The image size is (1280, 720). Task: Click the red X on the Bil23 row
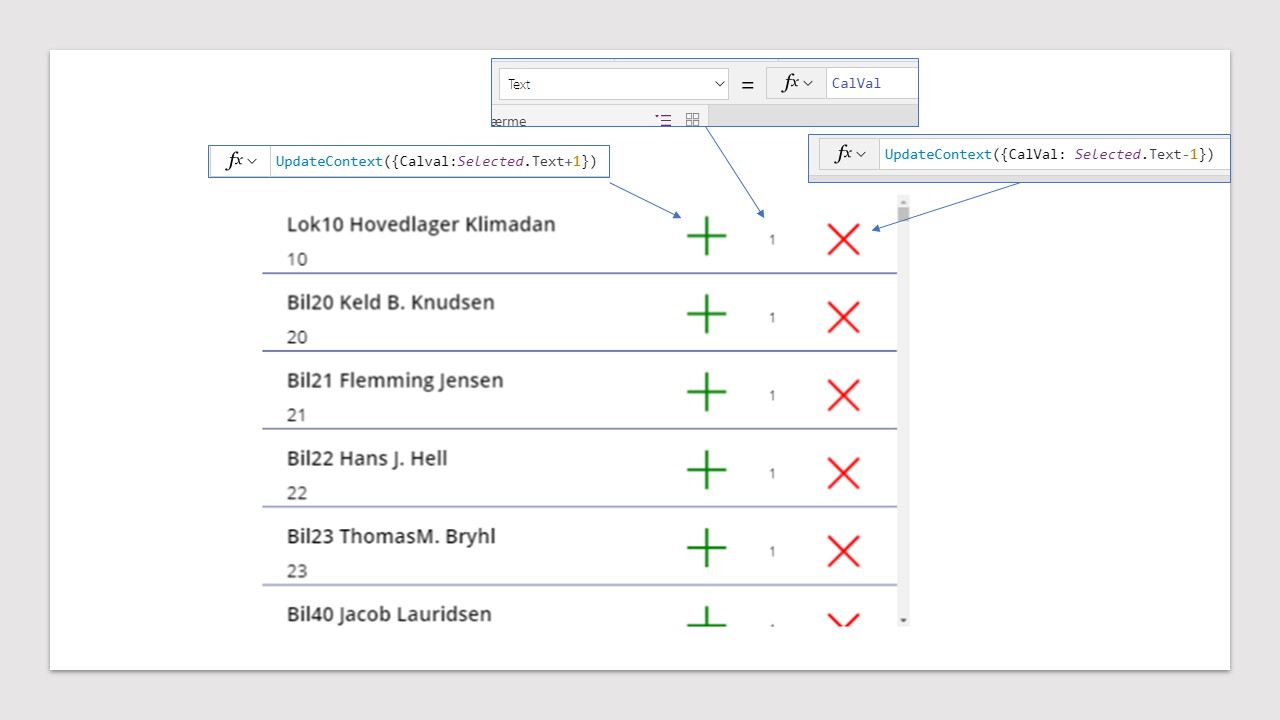[x=843, y=551]
